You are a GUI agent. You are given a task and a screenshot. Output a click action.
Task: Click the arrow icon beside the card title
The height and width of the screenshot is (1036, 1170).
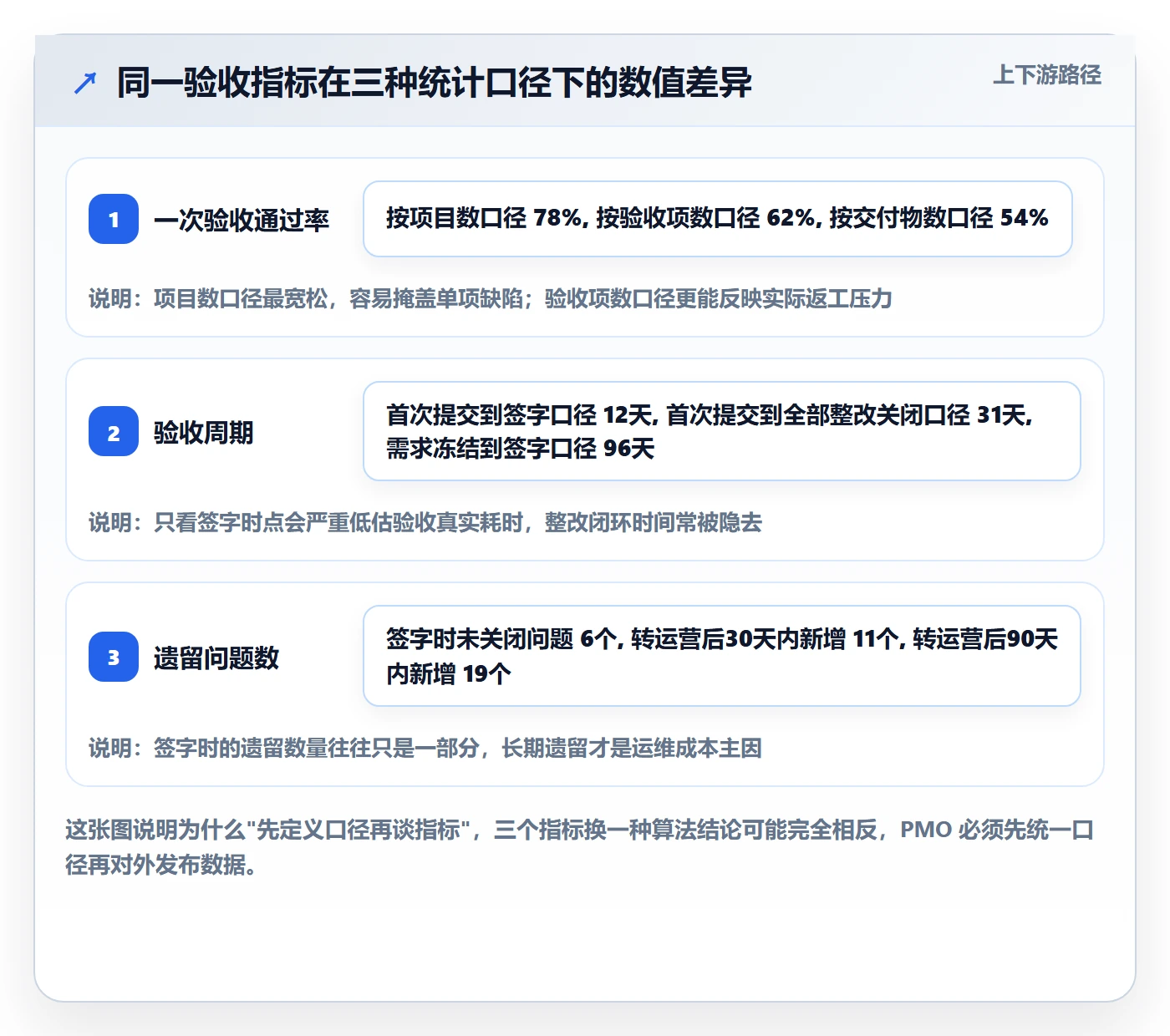[x=85, y=83]
